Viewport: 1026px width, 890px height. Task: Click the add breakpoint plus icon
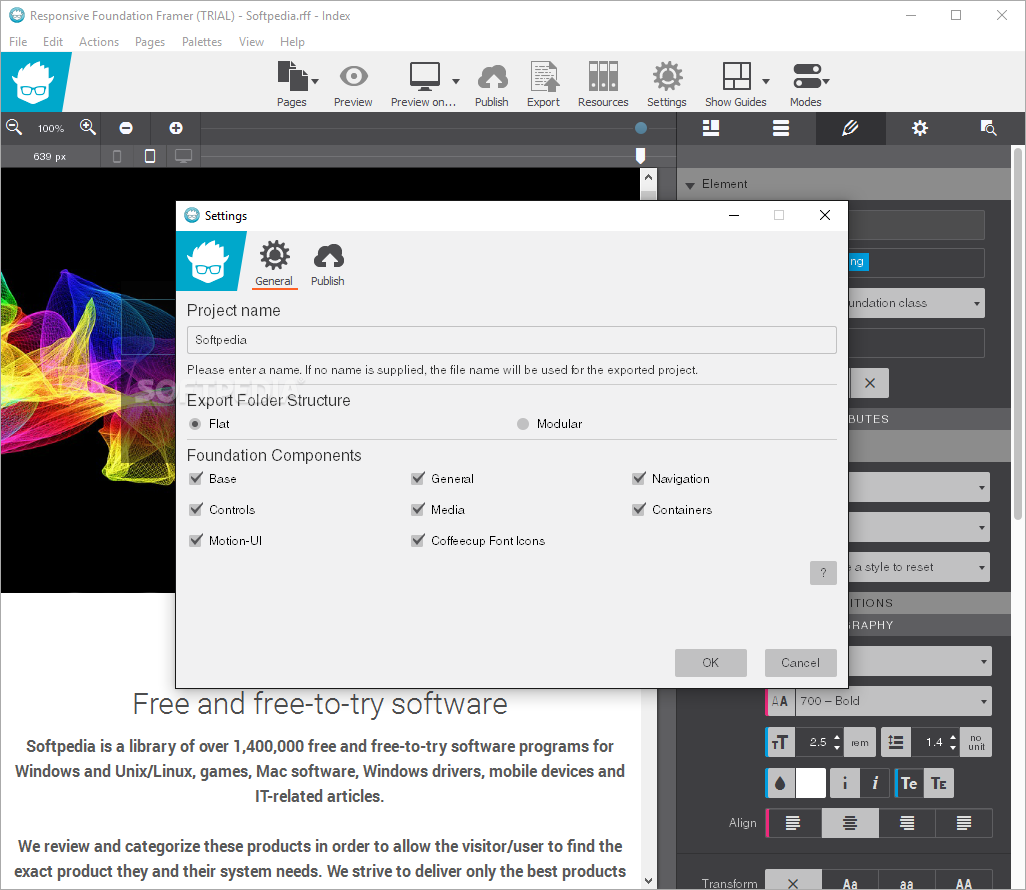click(x=175, y=128)
